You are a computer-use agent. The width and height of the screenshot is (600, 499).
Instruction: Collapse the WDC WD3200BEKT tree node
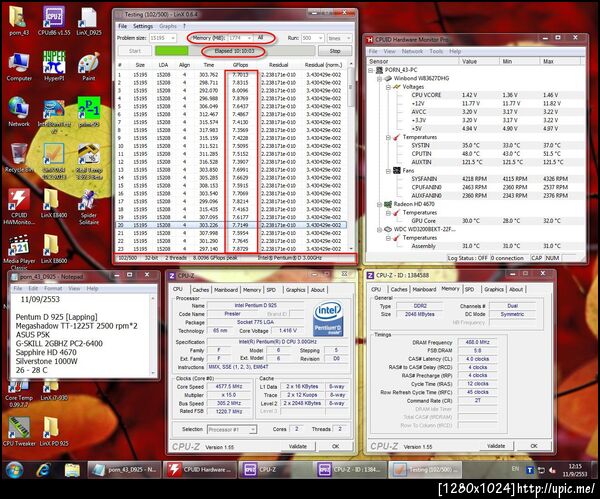point(379,230)
